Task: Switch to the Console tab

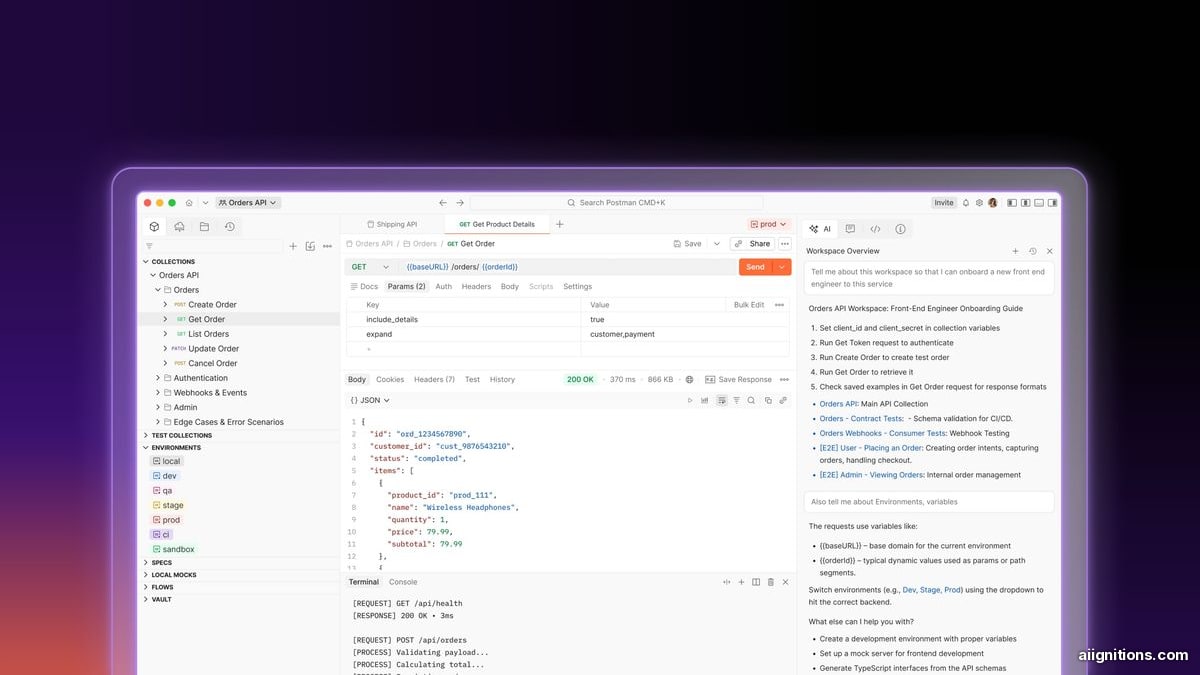Action: point(403,582)
